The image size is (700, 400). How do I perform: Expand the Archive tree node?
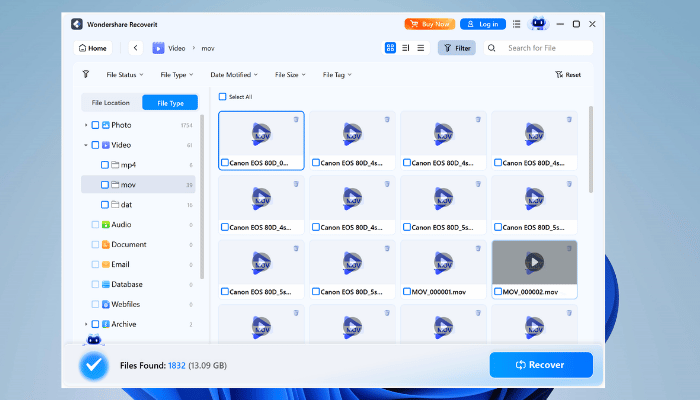tap(86, 324)
